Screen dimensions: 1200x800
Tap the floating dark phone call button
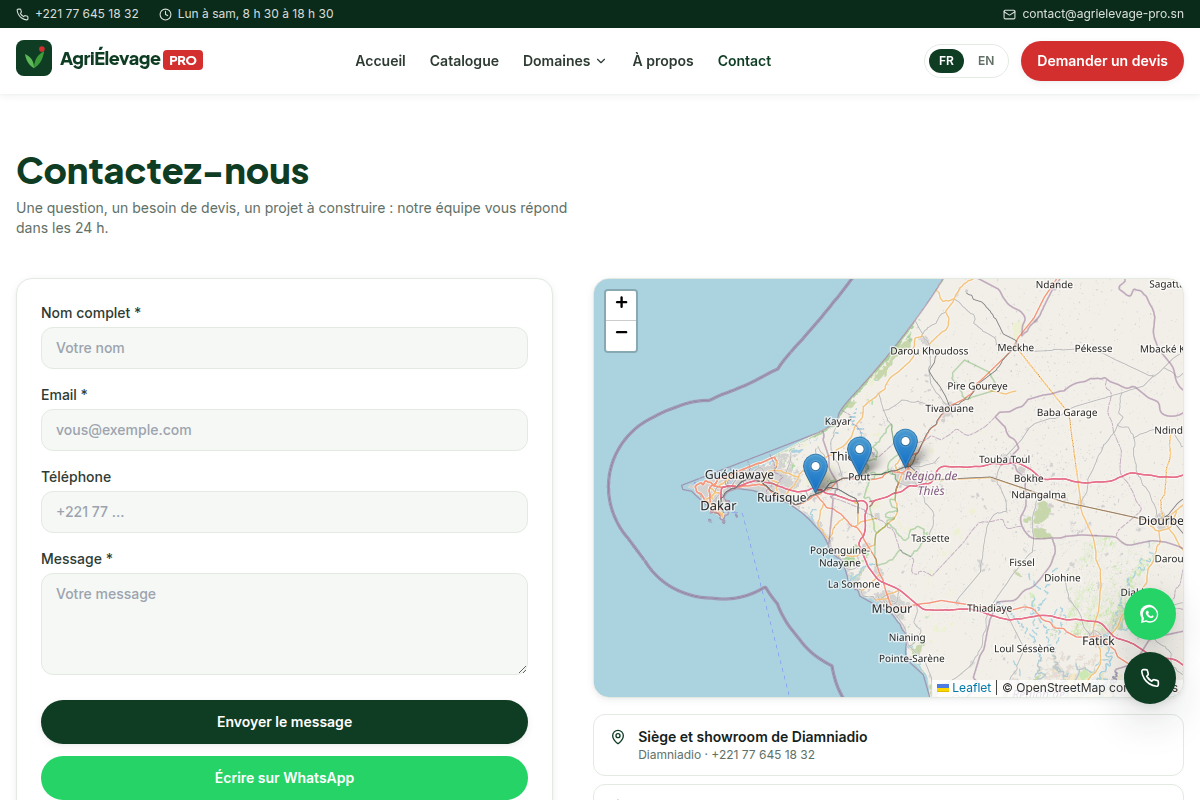pyautogui.click(x=1150, y=678)
